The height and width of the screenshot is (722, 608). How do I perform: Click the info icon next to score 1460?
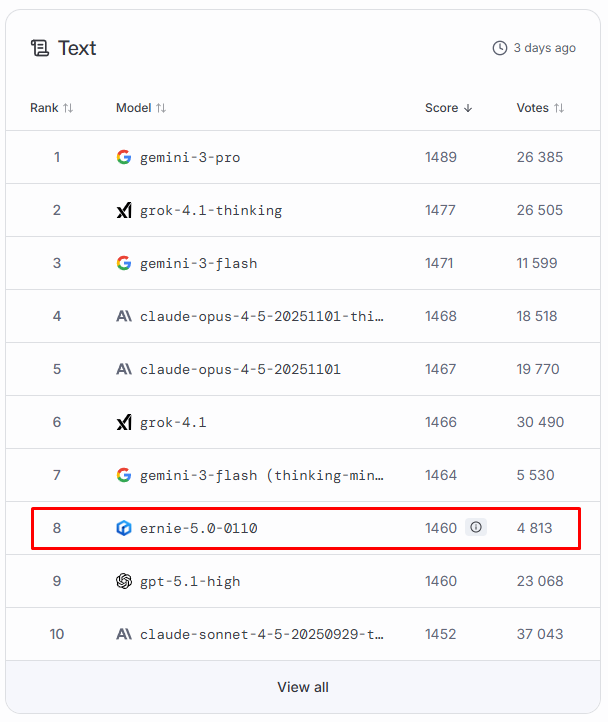click(476, 528)
